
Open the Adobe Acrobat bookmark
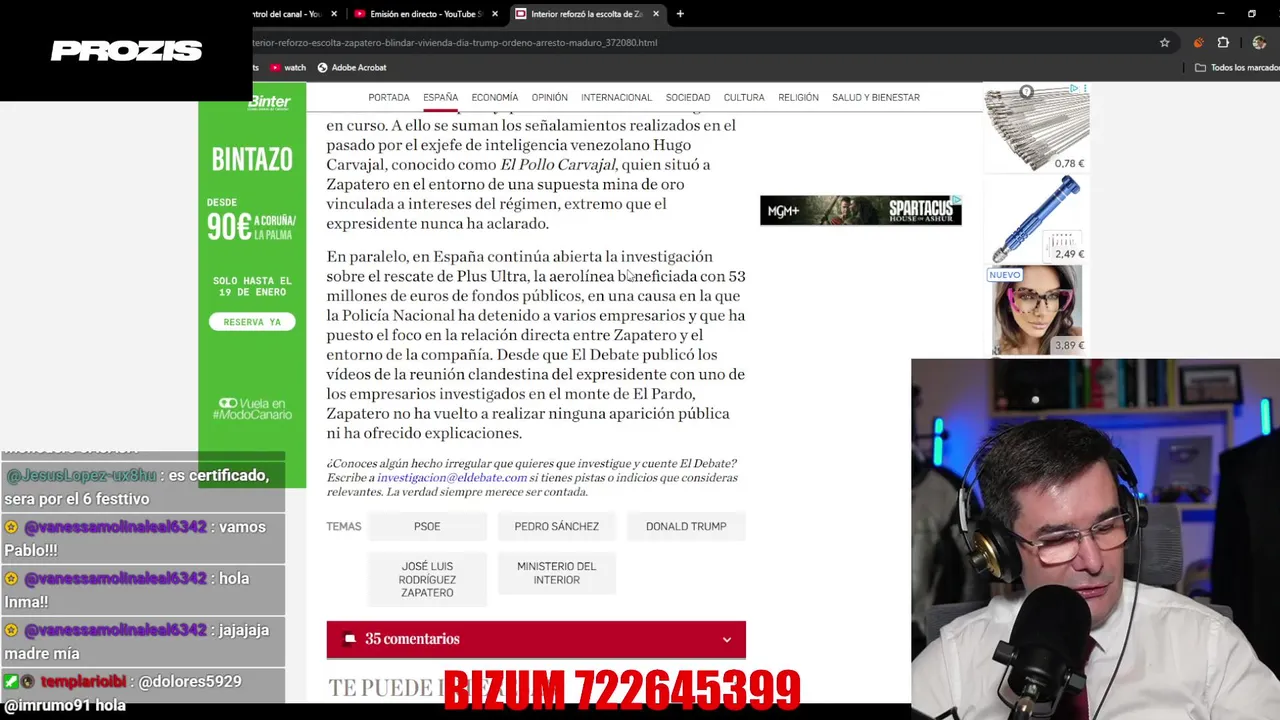352,67
